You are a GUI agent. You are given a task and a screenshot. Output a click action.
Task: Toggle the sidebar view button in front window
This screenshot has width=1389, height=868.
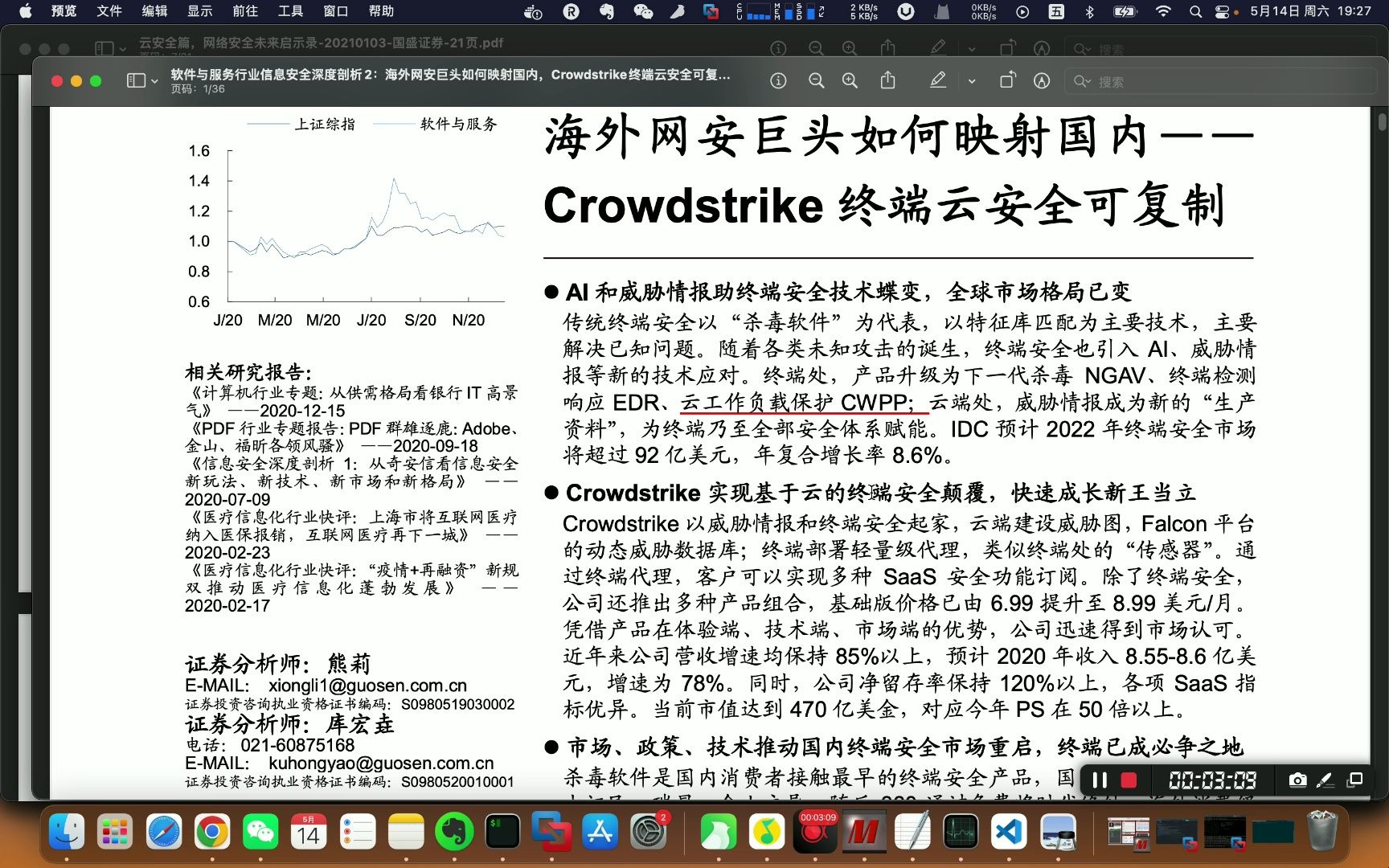[136, 80]
